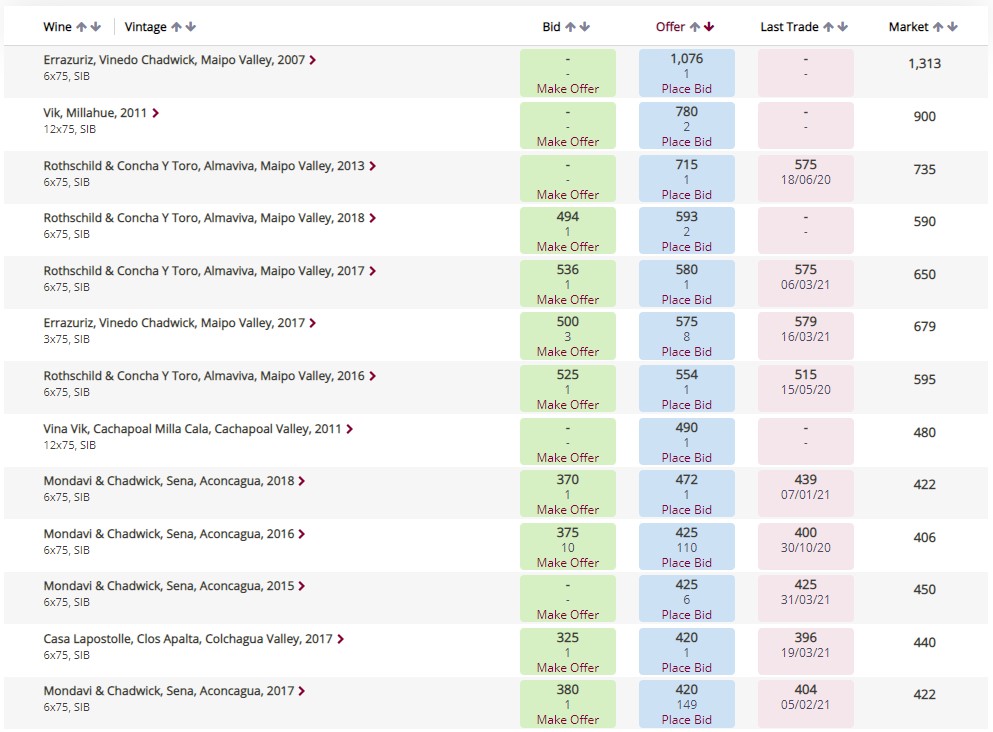Screen dimensions: 993x732
Task: Click market price 900
Action: pyautogui.click(x=925, y=117)
